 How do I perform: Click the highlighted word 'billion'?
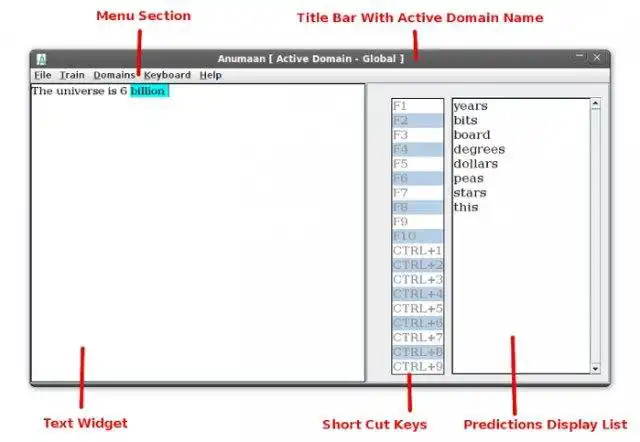(x=149, y=91)
